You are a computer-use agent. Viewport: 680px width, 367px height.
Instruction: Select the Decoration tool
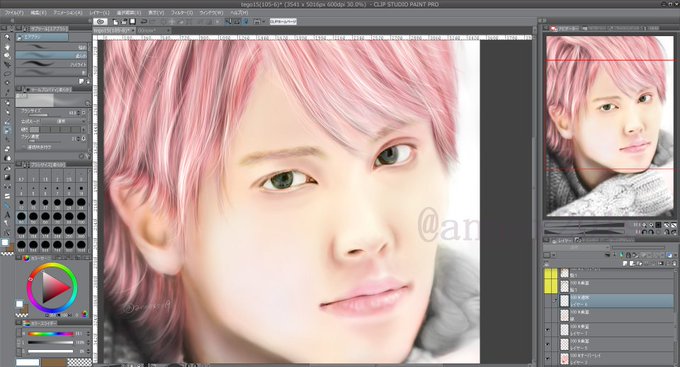(x=7, y=140)
